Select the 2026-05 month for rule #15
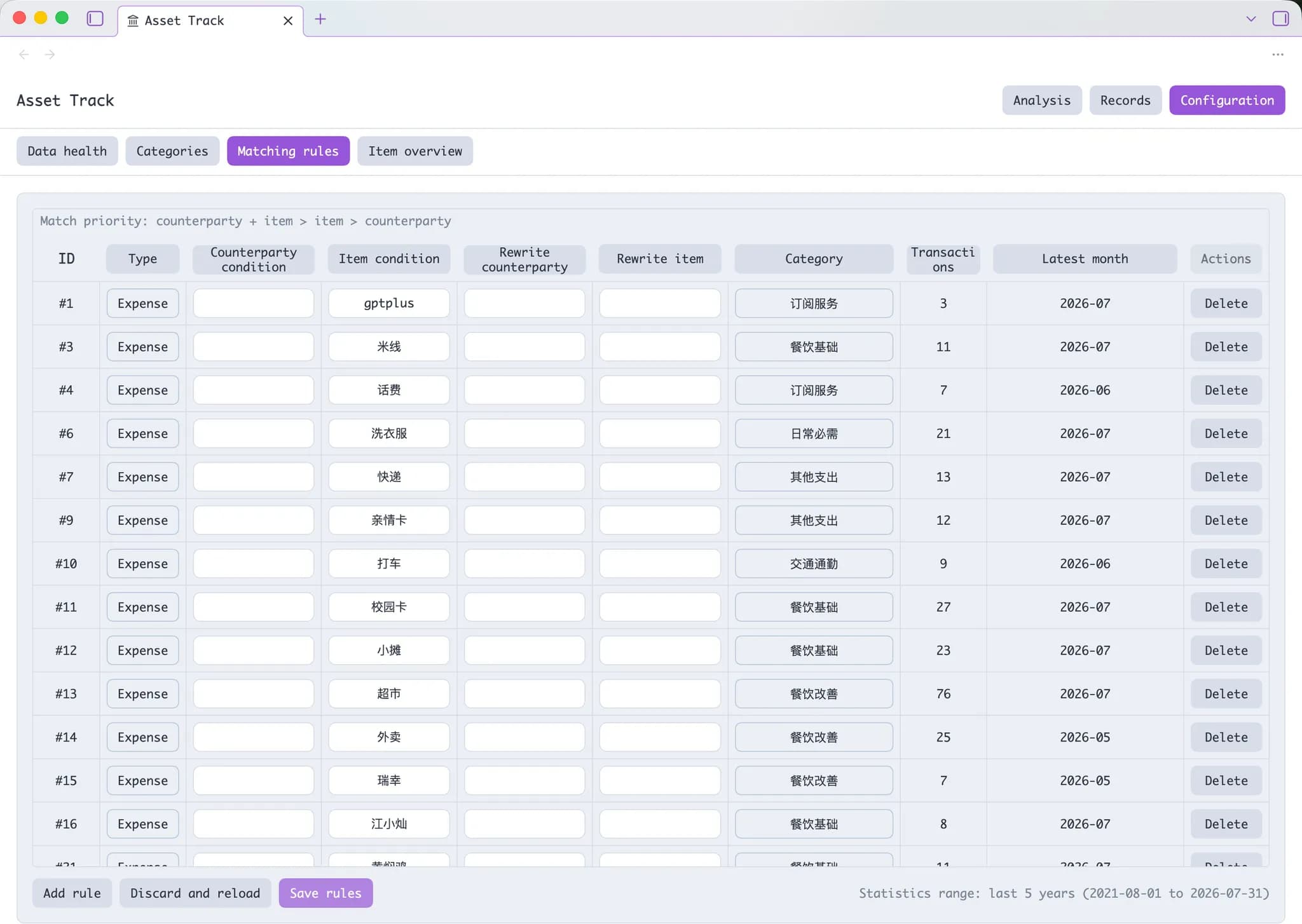This screenshot has height=924, width=1302. (1085, 780)
